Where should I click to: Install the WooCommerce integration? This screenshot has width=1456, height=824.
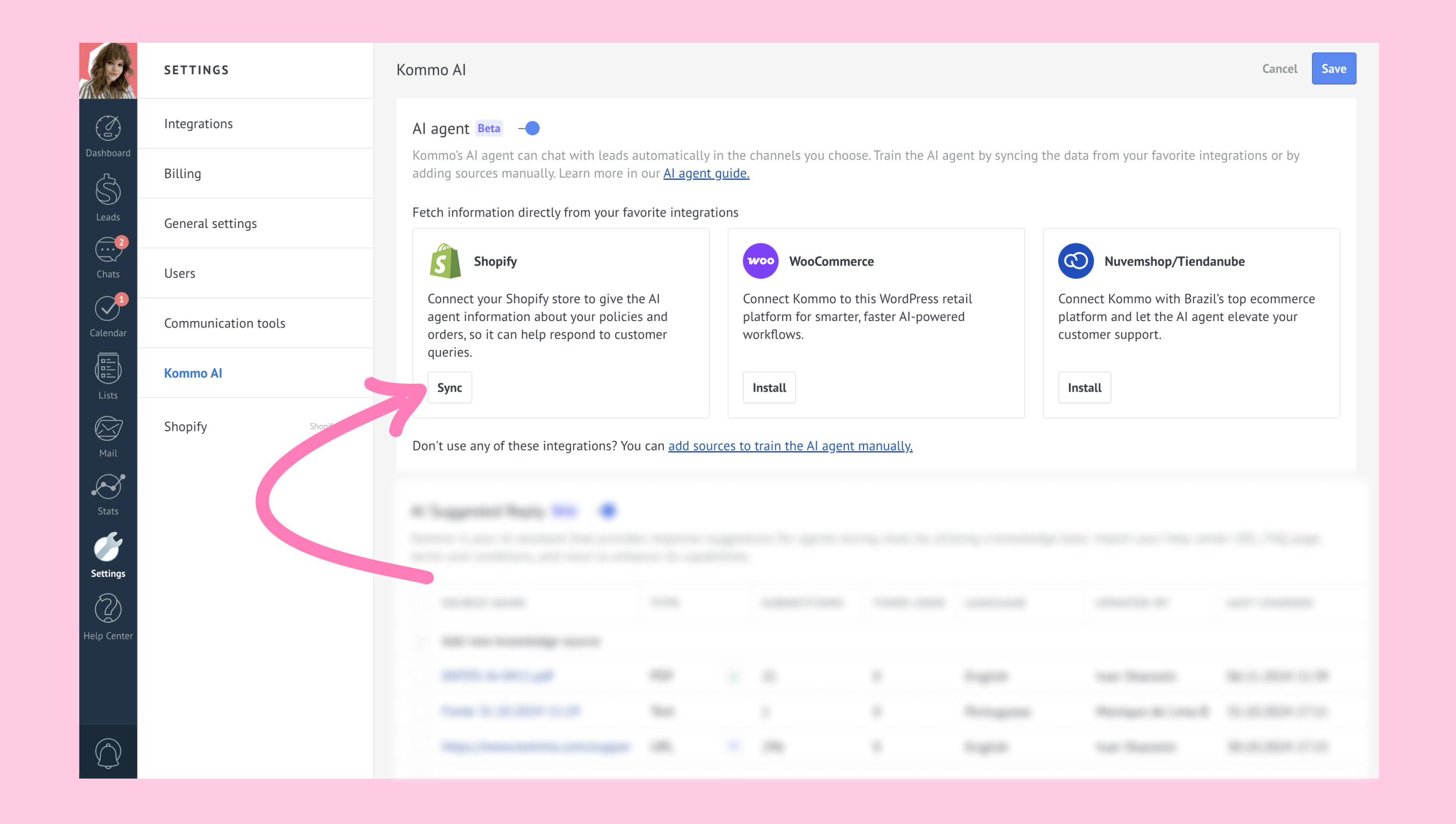tap(769, 388)
